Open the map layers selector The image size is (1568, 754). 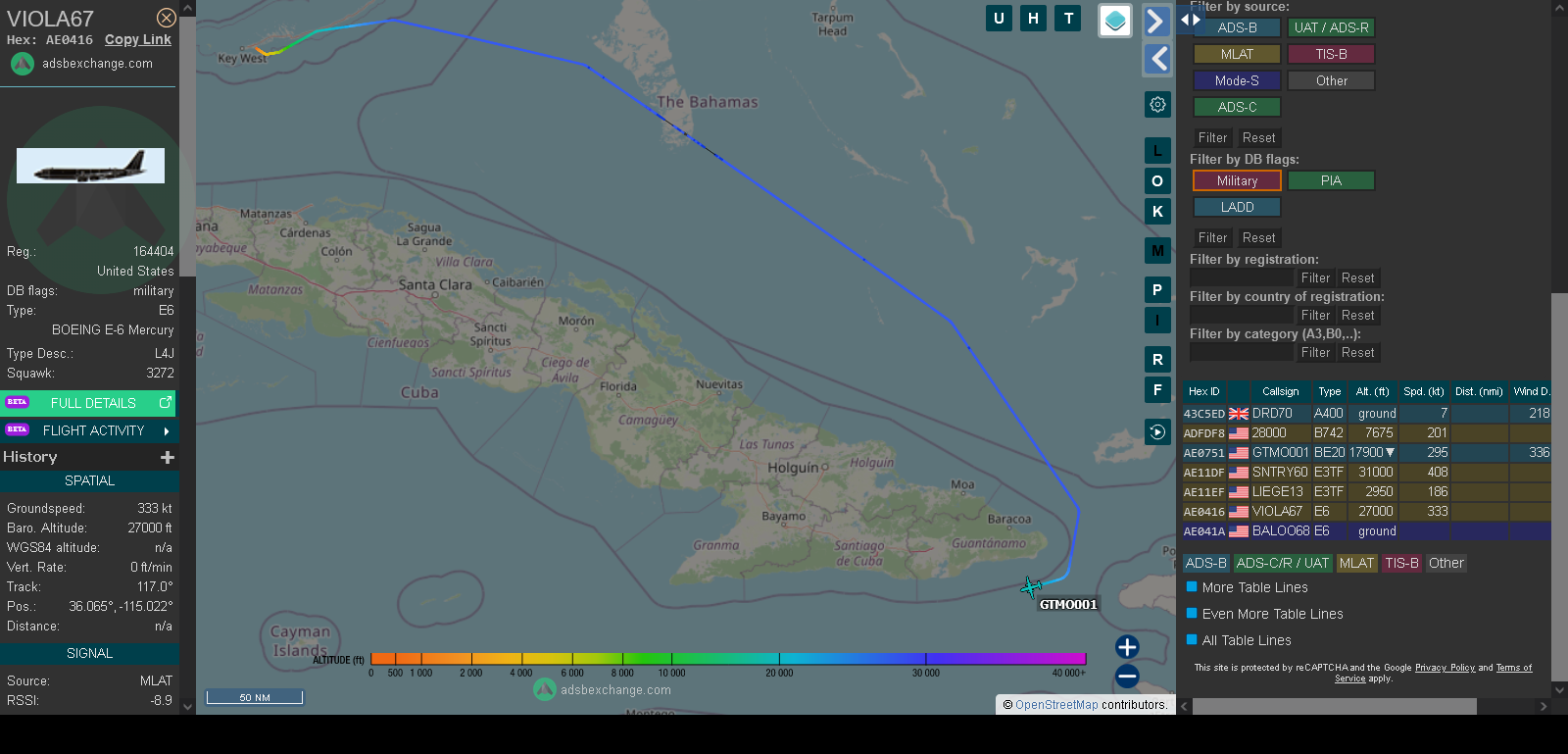click(x=1115, y=20)
